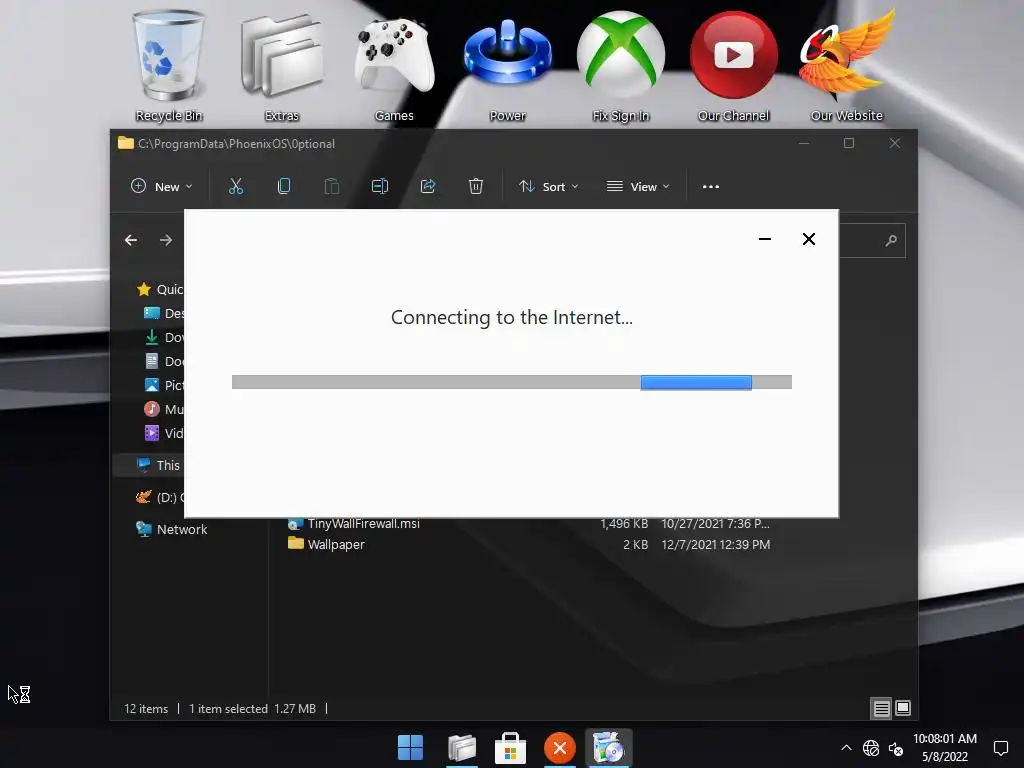Click the Windows Start button

coord(411,748)
